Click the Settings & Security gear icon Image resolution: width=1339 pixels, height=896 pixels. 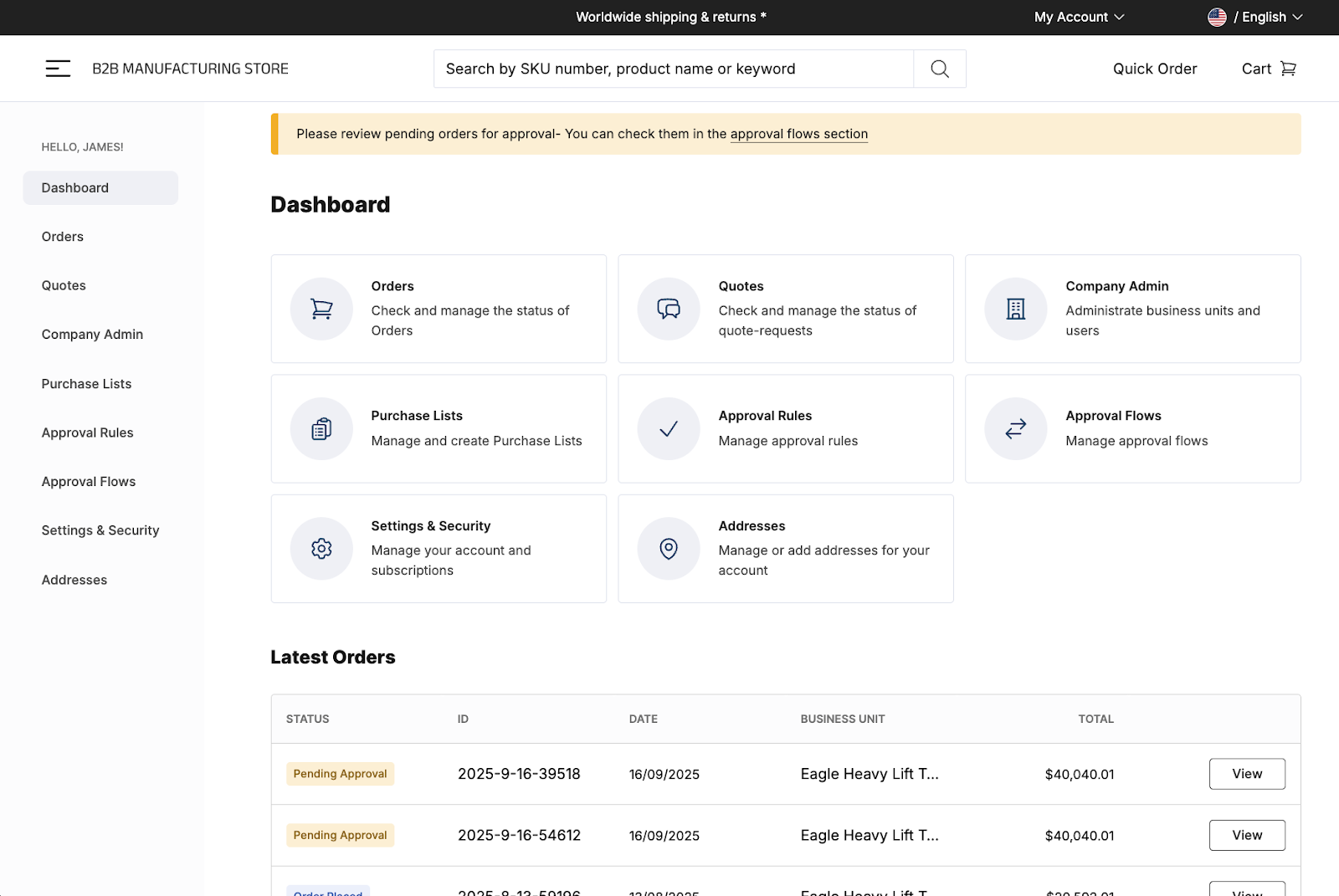321,549
